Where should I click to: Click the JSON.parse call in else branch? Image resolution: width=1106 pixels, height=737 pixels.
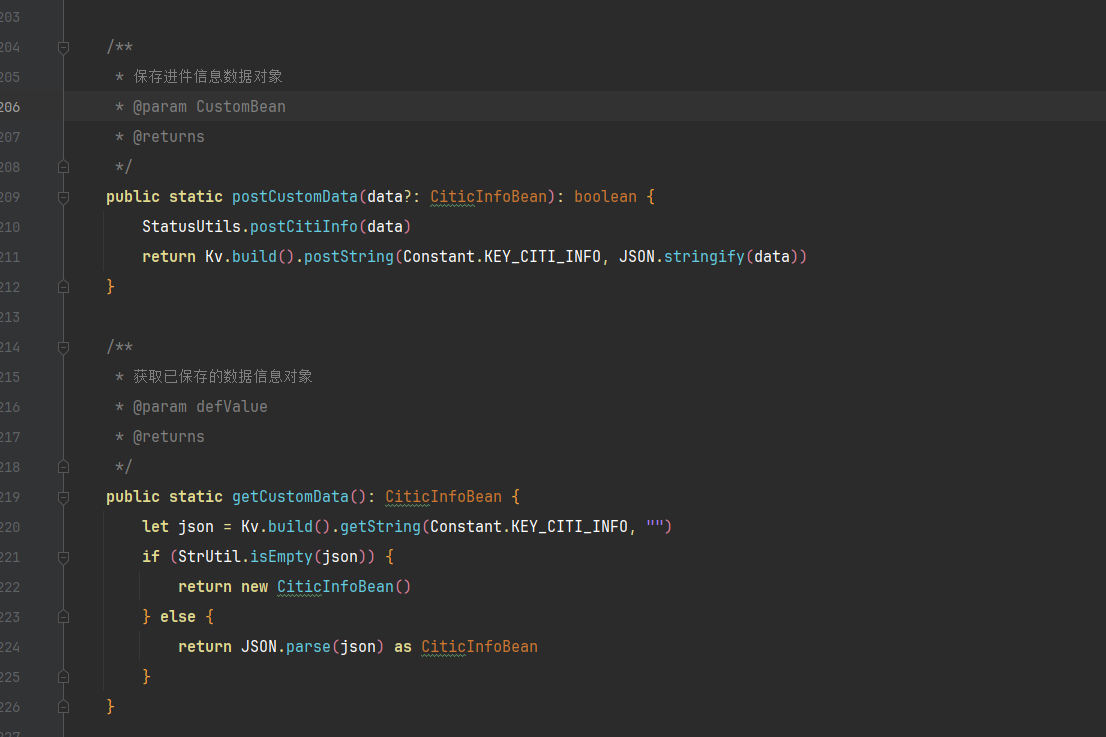pyautogui.click(x=309, y=647)
